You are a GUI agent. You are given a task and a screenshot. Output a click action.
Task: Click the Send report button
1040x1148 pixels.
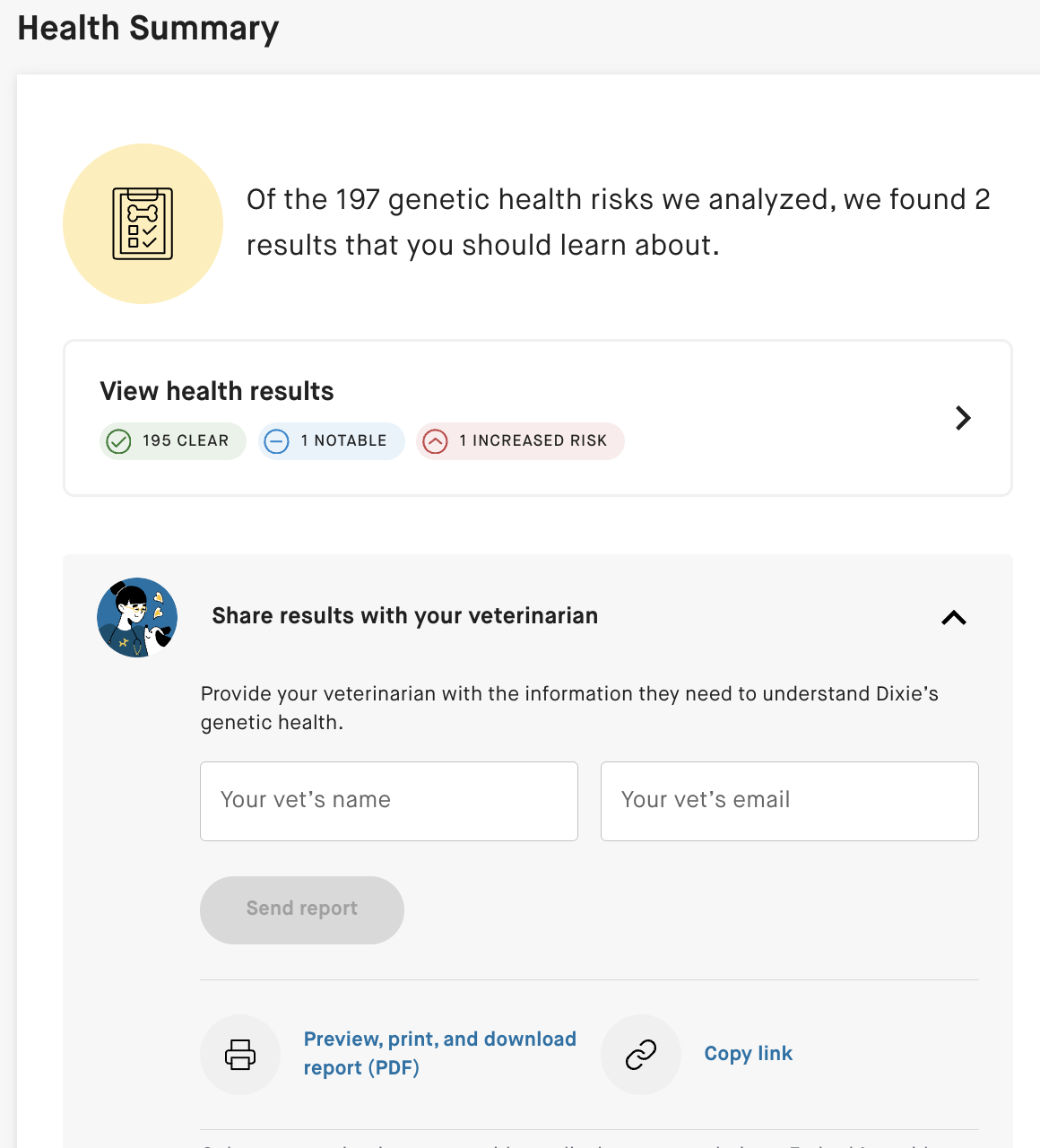click(302, 909)
